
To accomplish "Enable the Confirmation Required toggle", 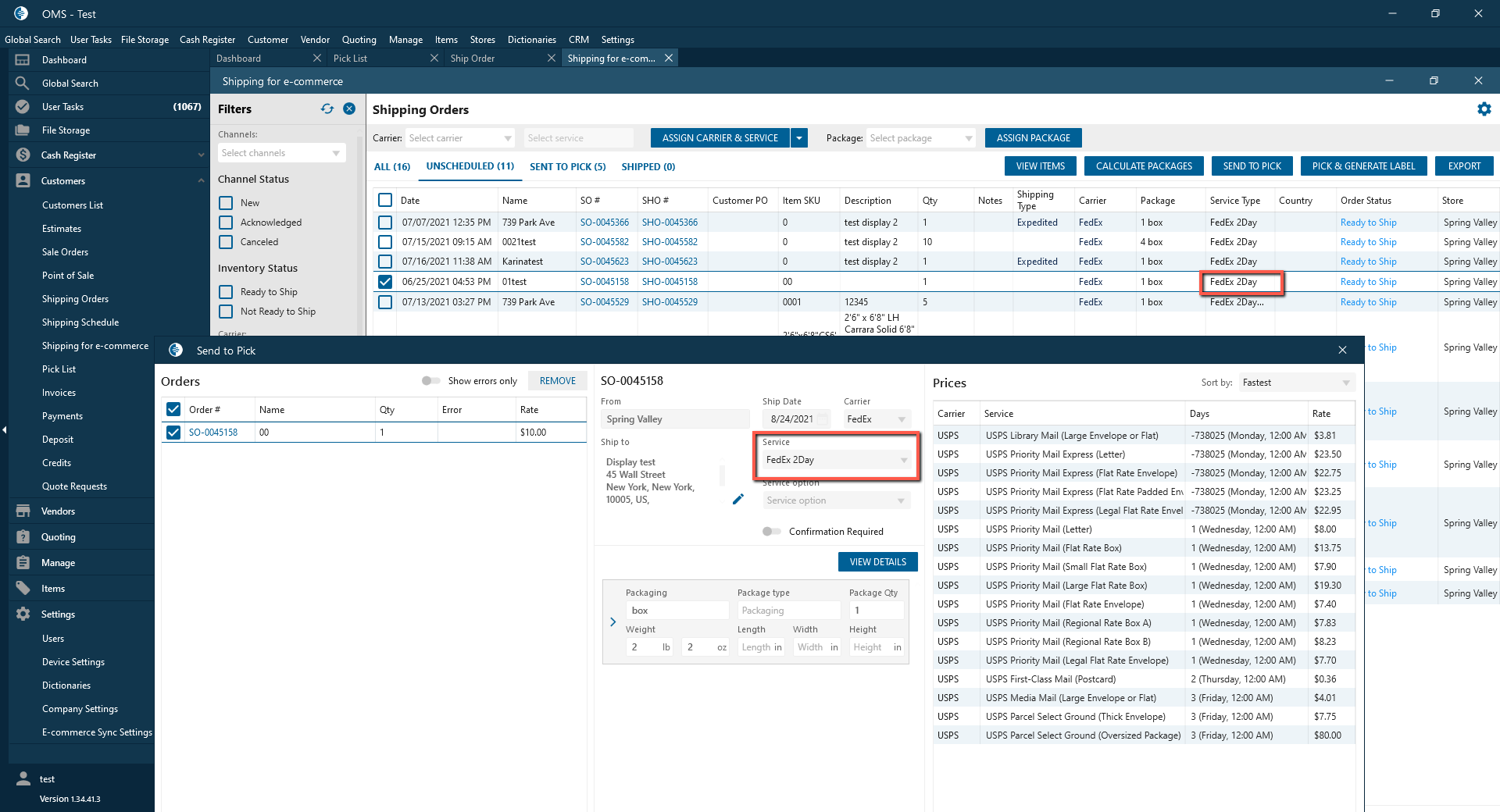I will coord(771,532).
